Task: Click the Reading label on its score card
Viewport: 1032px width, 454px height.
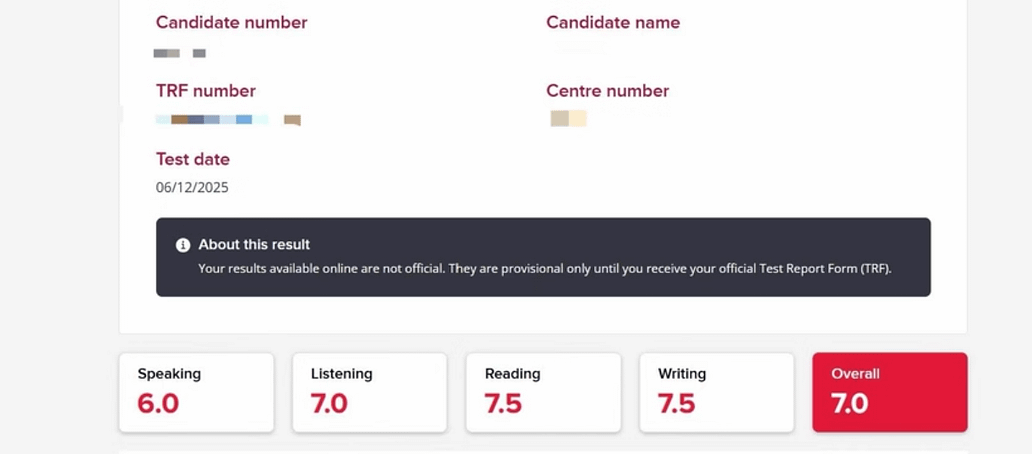Action: [512, 374]
